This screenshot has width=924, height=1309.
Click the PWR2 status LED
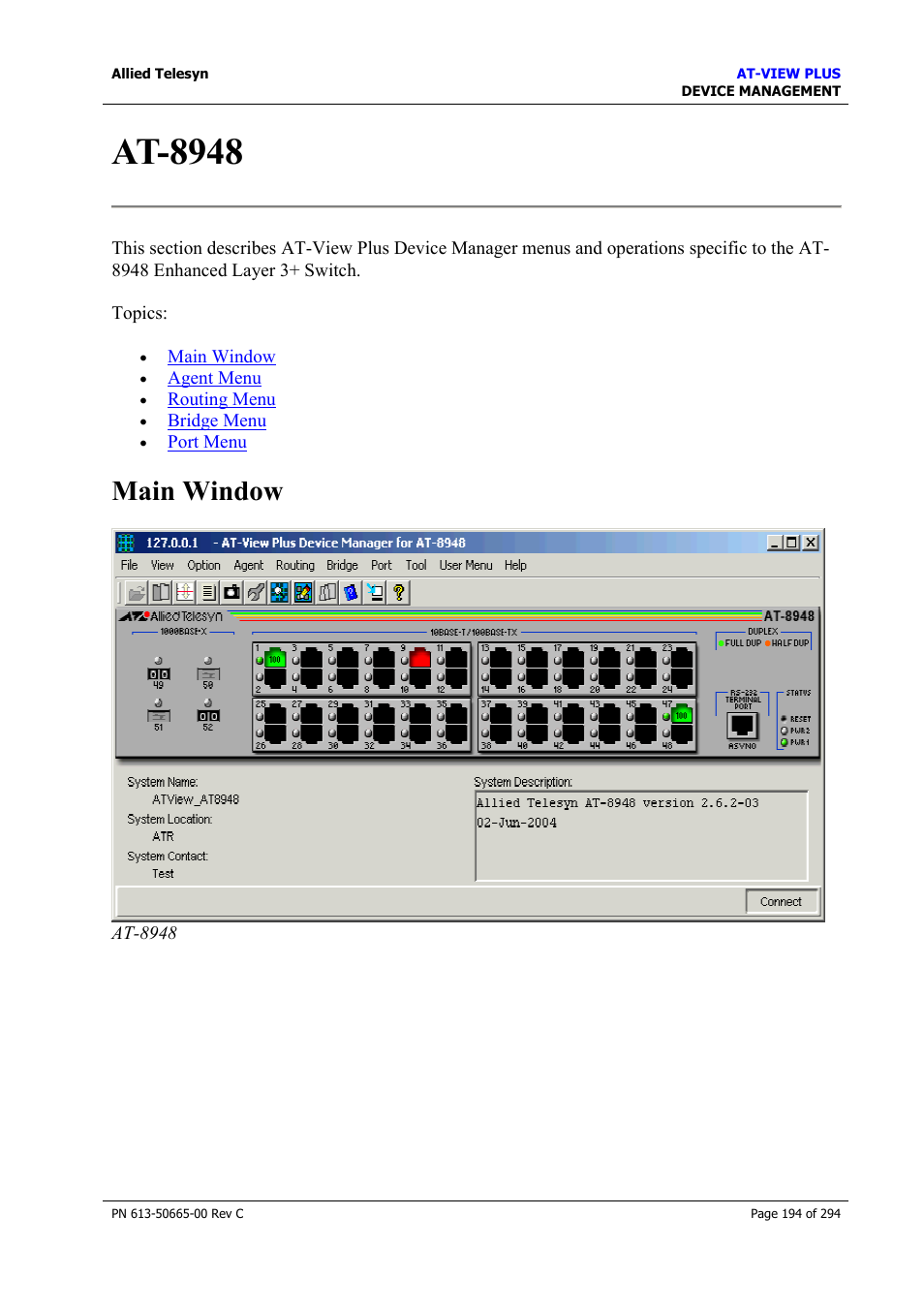click(x=785, y=731)
